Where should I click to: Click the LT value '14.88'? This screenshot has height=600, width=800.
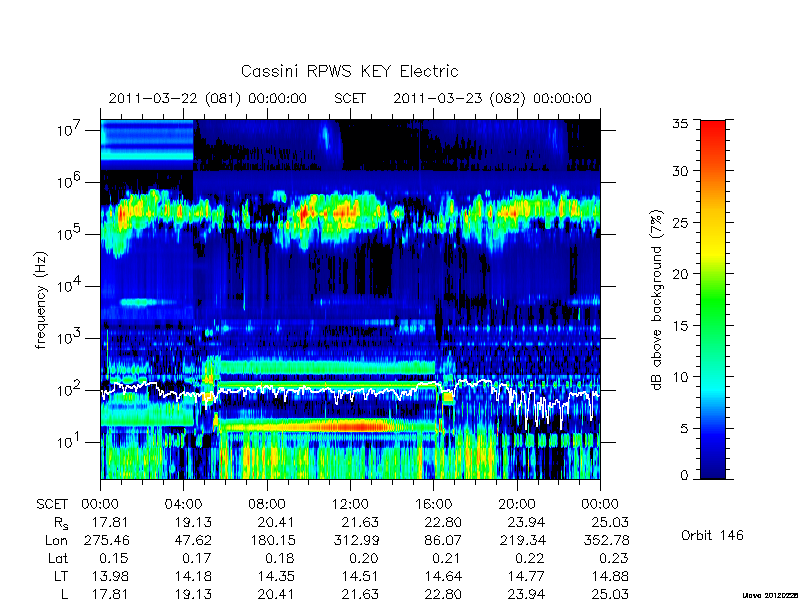point(610,576)
